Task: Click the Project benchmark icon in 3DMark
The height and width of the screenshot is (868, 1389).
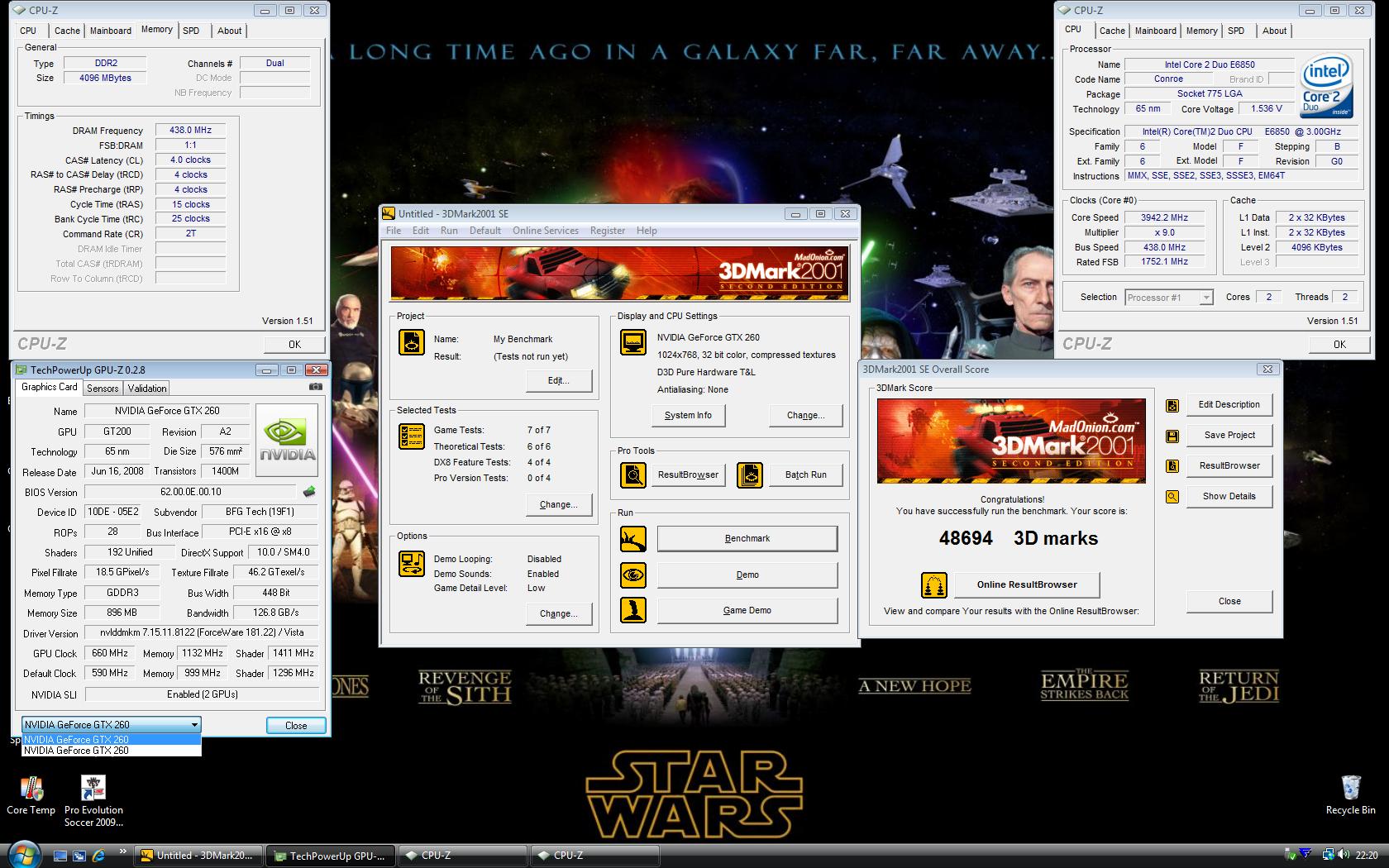Action: 412,342
